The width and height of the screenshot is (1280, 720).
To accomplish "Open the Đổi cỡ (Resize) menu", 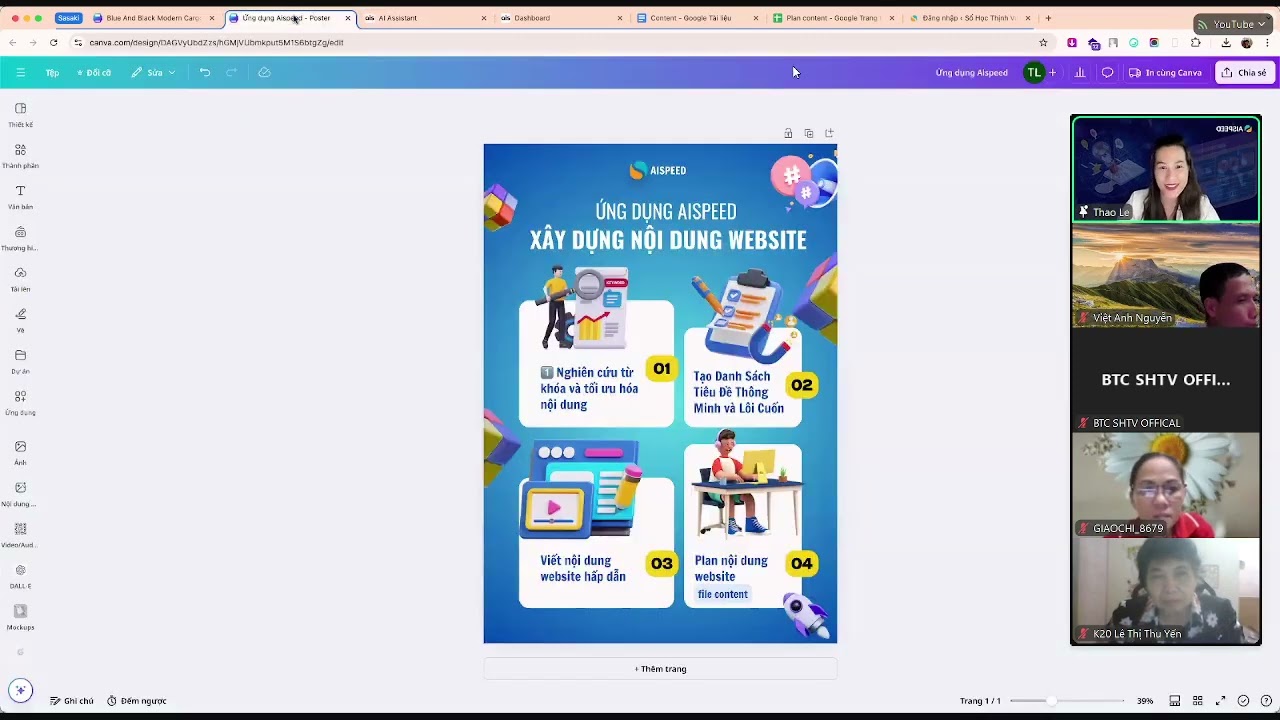I will (94, 72).
